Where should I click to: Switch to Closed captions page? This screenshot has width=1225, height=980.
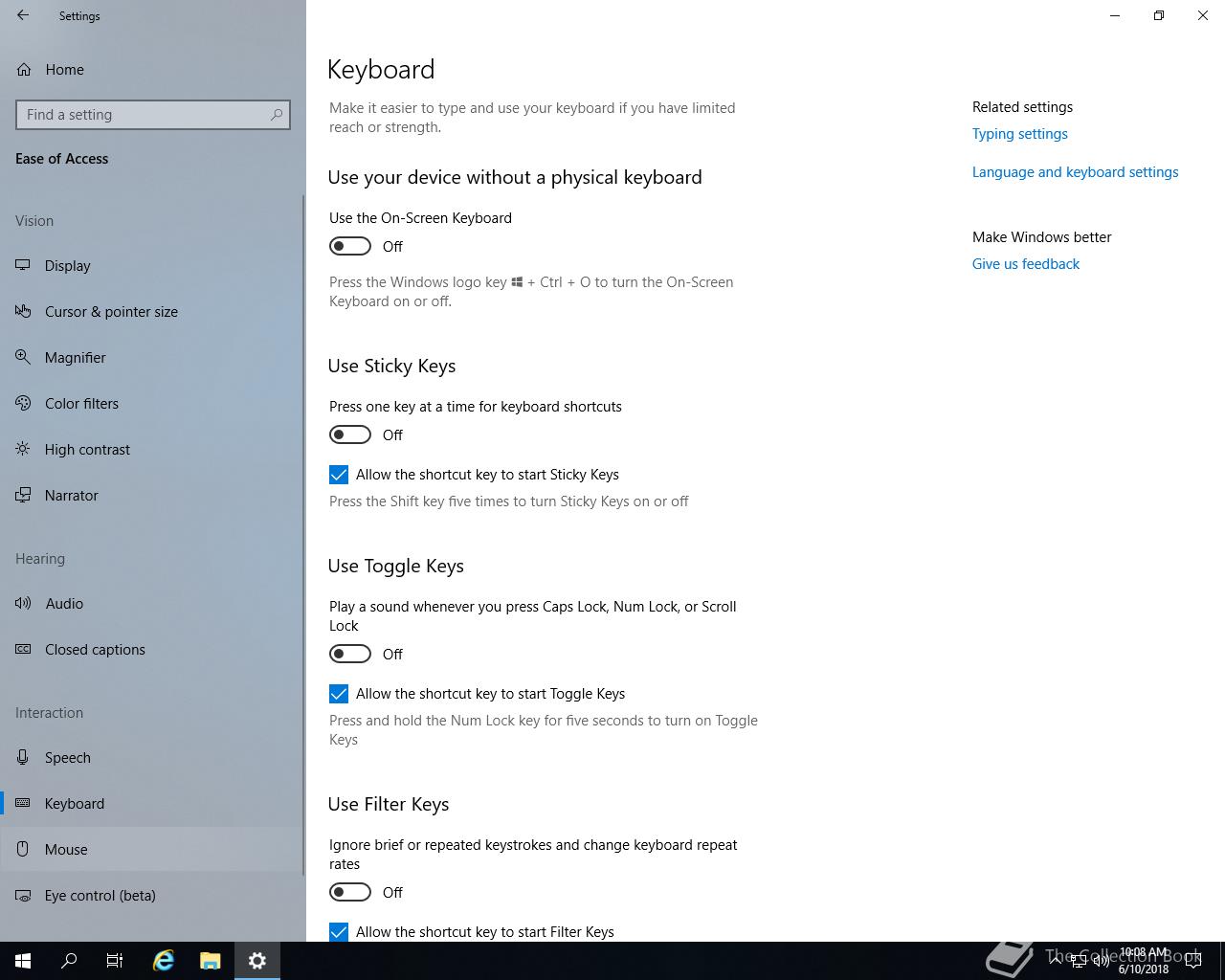pyautogui.click(x=152, y=649)
